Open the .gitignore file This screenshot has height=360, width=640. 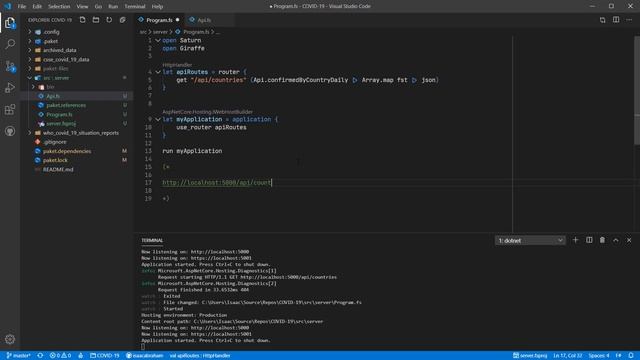[x=78, y=142]
